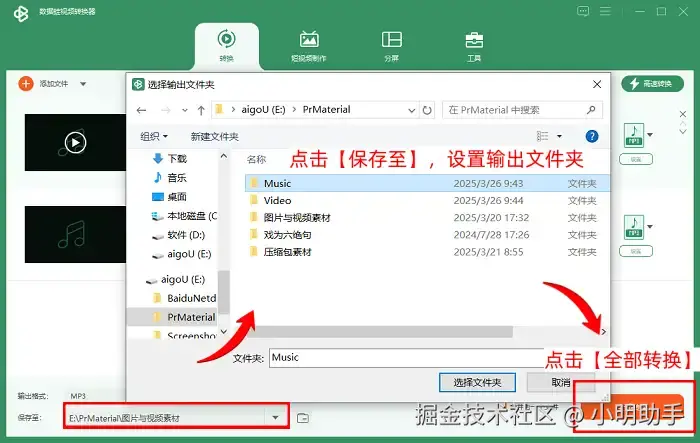Expand the view options dropdown arrow
The width and height of the screenshot is (700, 443).
click(x=559, y=136)
